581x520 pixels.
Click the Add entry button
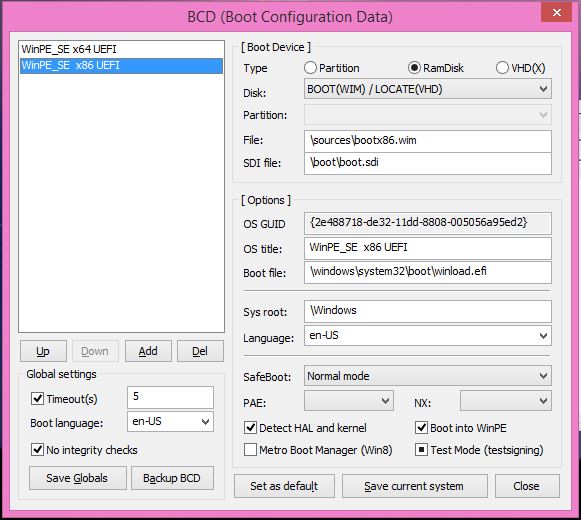coord(148,351)
